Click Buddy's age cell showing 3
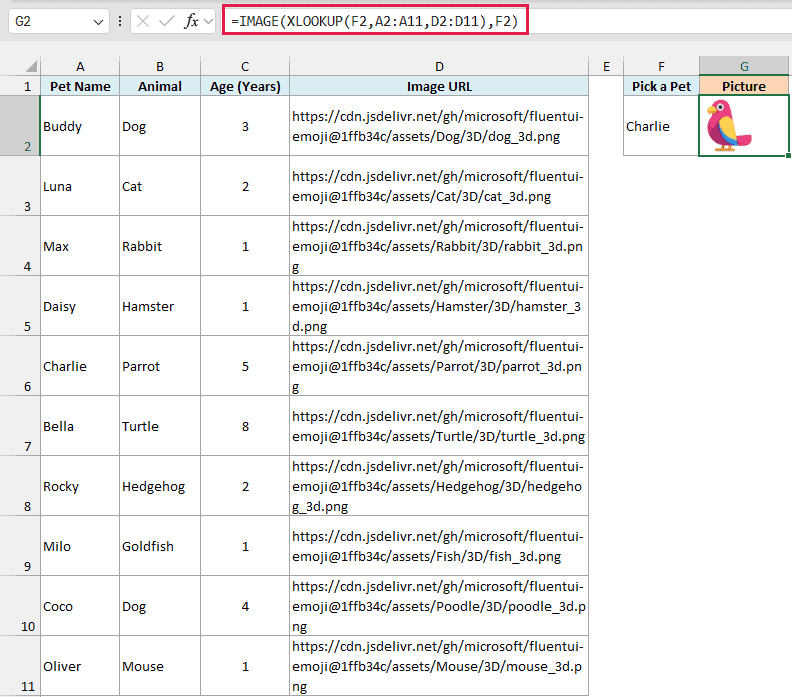 [x=245, y=126]
